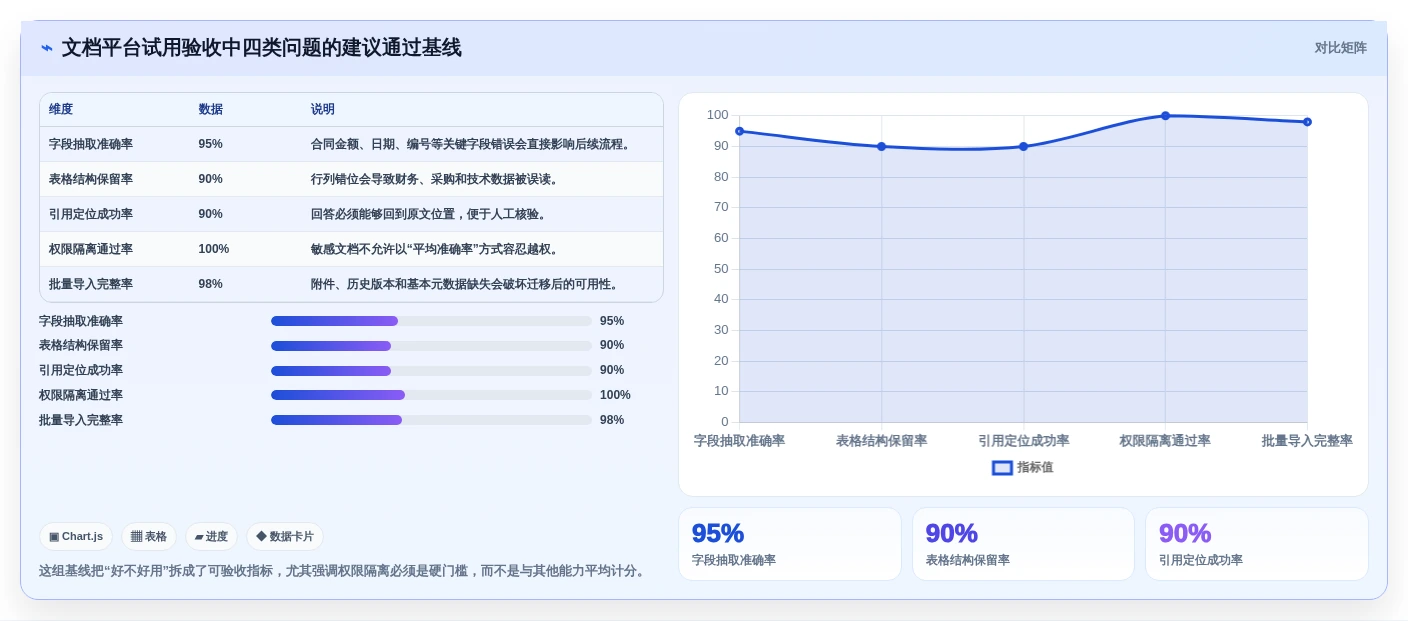Click the 100% value in the table
This screenshot has width=1408, height=621.
point(213,250)
